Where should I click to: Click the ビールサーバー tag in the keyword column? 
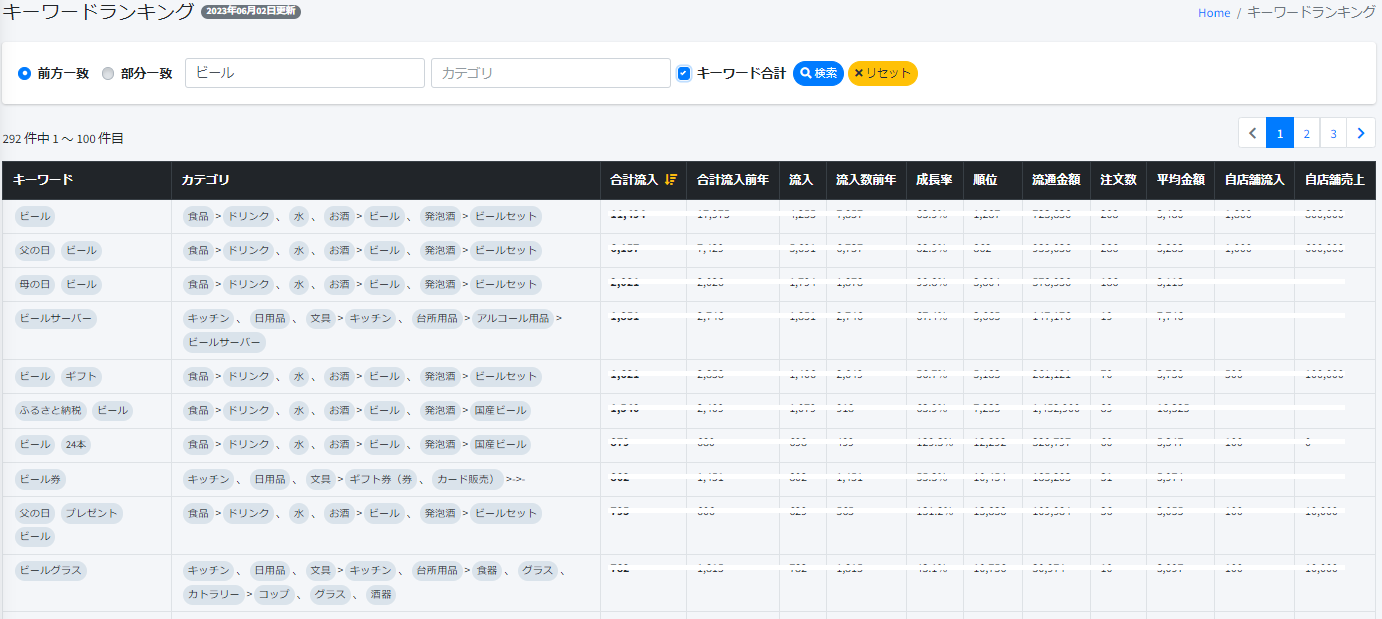pyautogui.click(x=56, y=318)
